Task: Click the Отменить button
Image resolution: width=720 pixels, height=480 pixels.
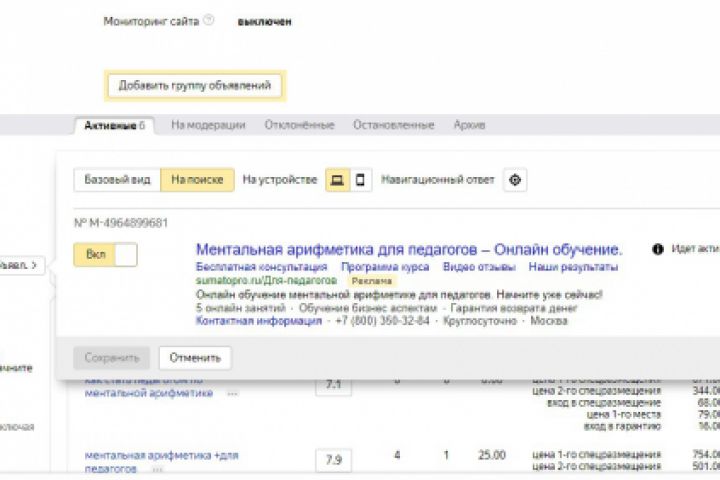Action: click(x=195, y=358)
